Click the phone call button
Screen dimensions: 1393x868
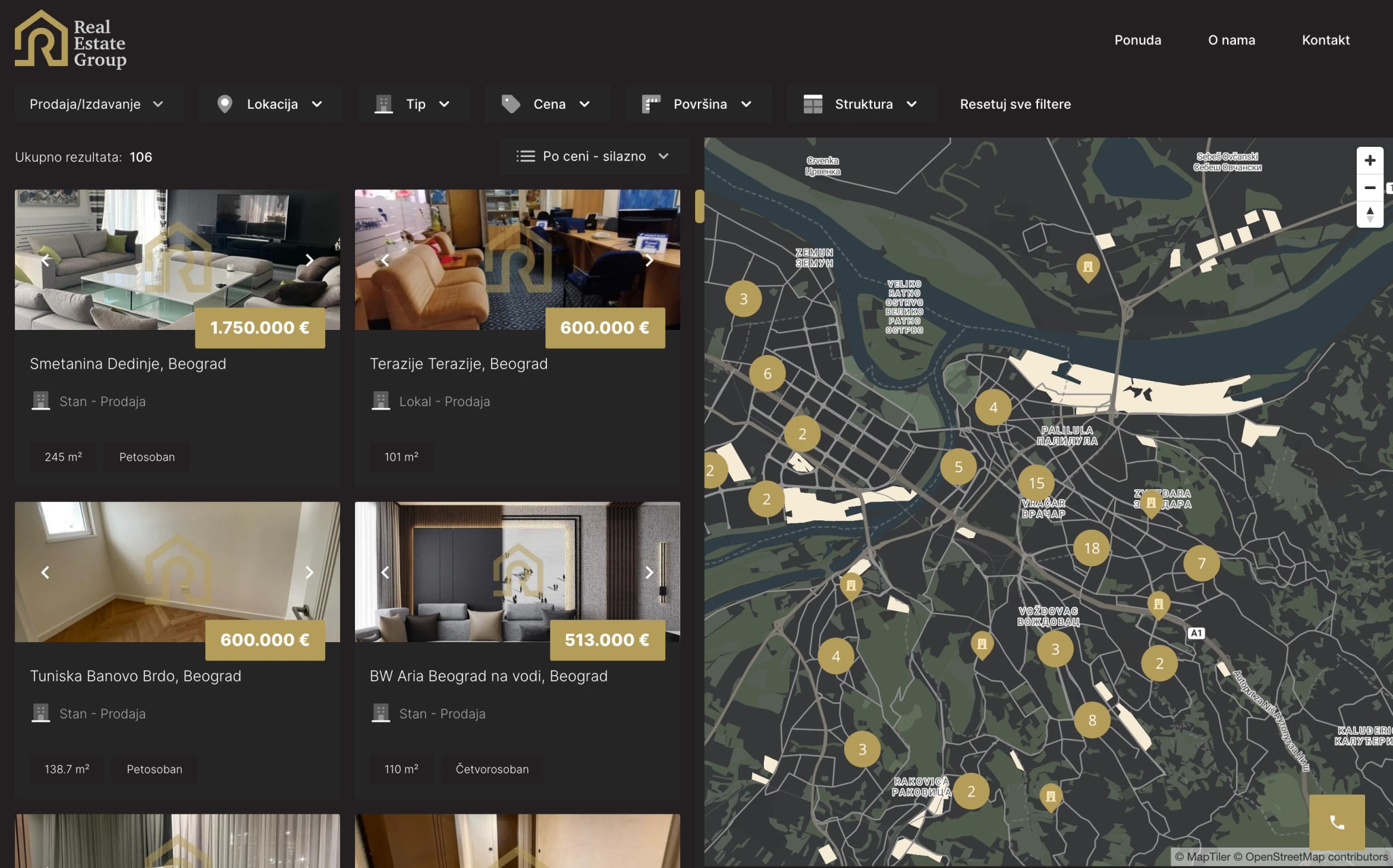point(1337,822)
